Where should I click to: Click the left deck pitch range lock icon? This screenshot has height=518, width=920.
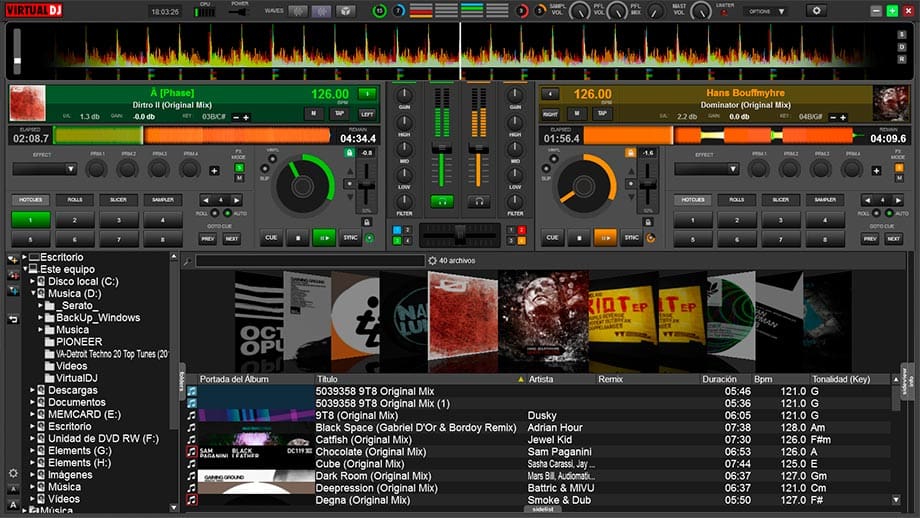tap(367, 222)
